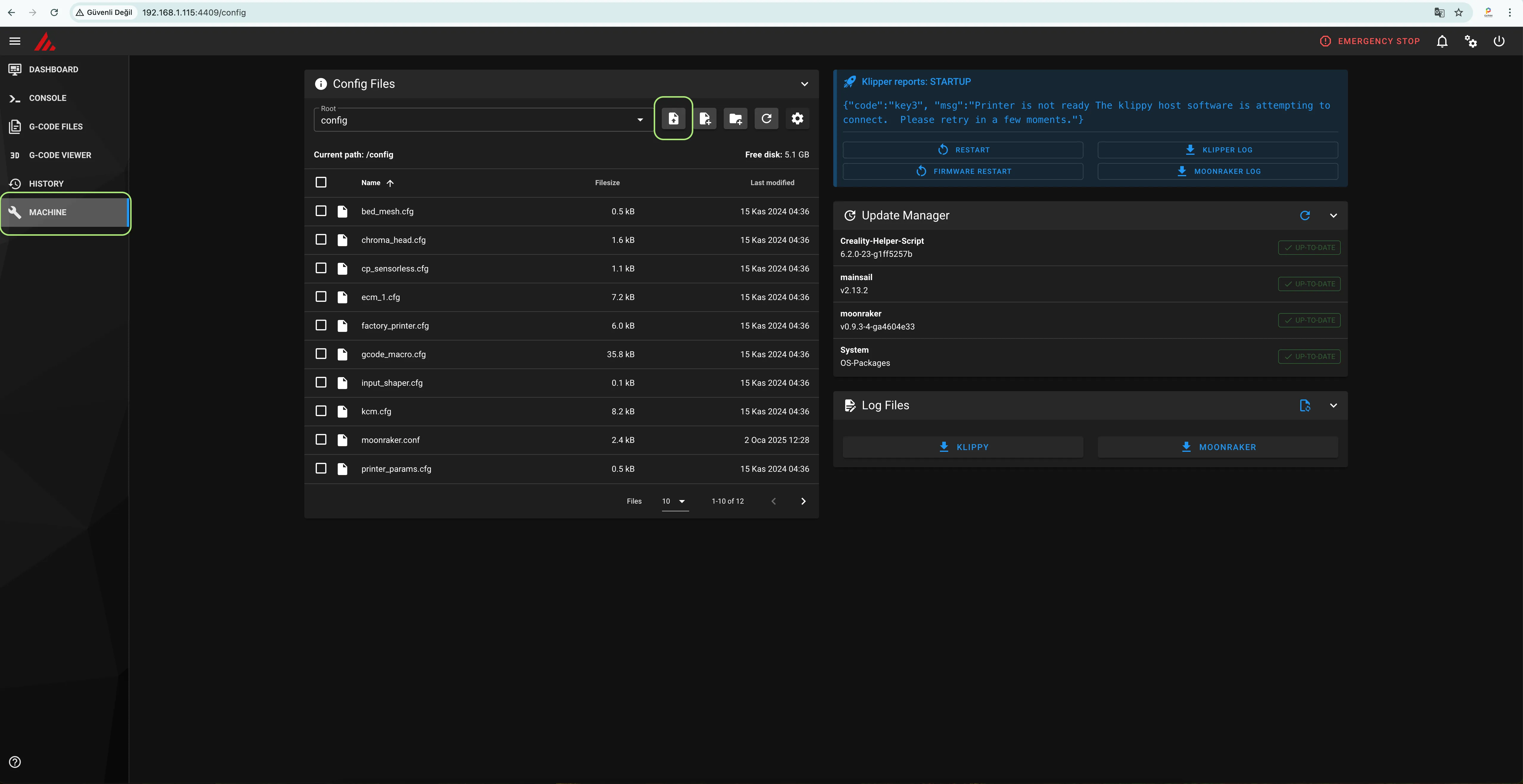Click the Emergency Stop button

pos(1369,41)
